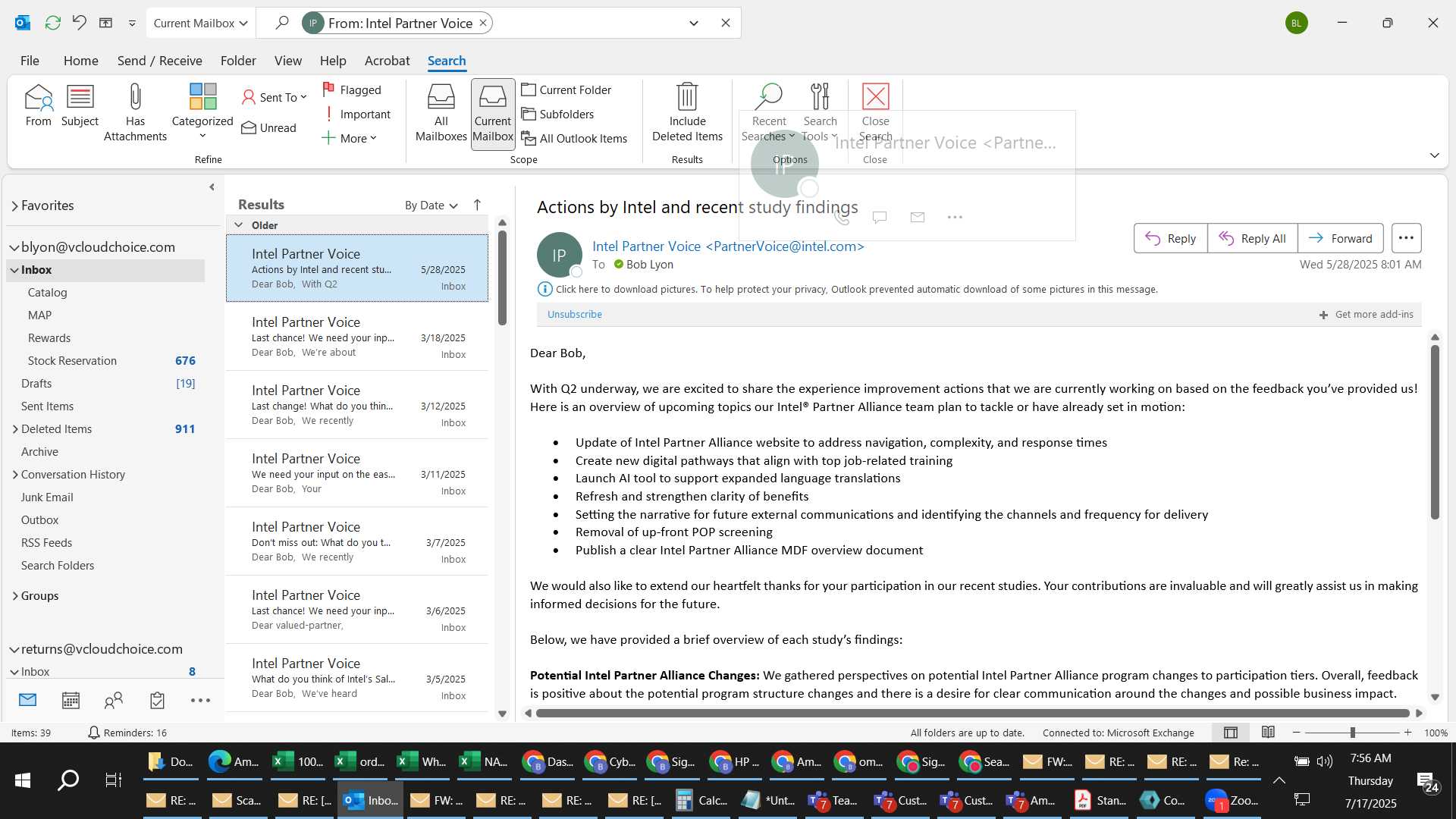Open Sent To dropdown

[x=274, y=97]
